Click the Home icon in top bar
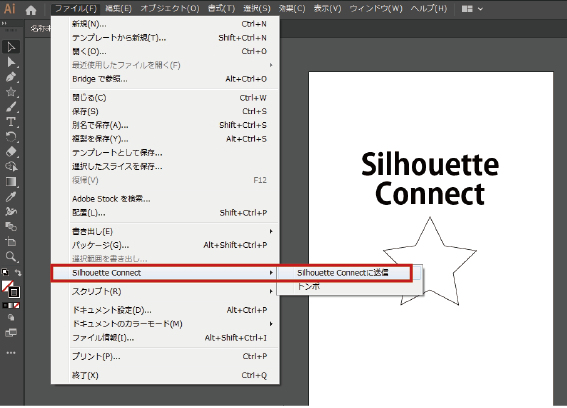 tap(31, 10)
